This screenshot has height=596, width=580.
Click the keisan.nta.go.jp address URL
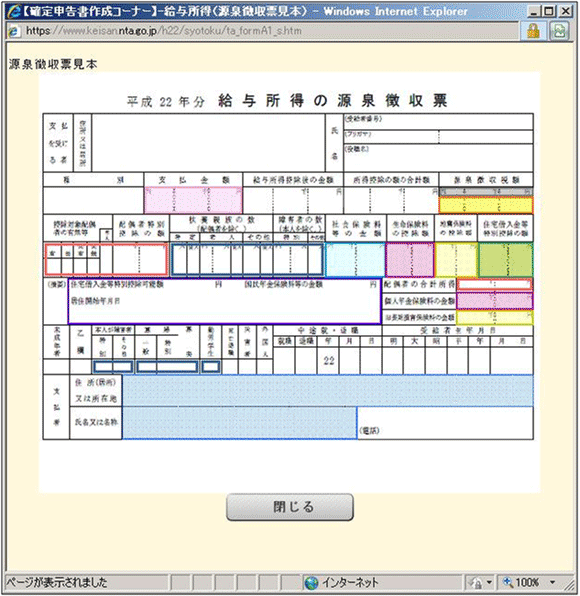tap(164, 31)
